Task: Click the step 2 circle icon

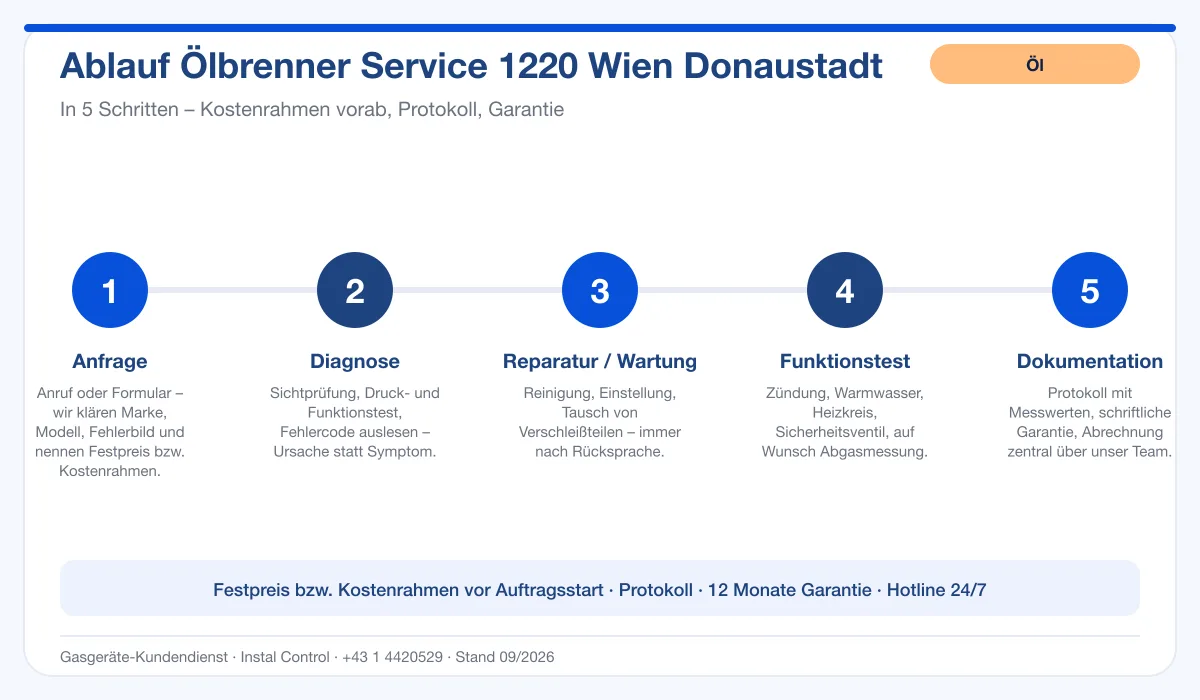Action: click(x=355, y=290)
